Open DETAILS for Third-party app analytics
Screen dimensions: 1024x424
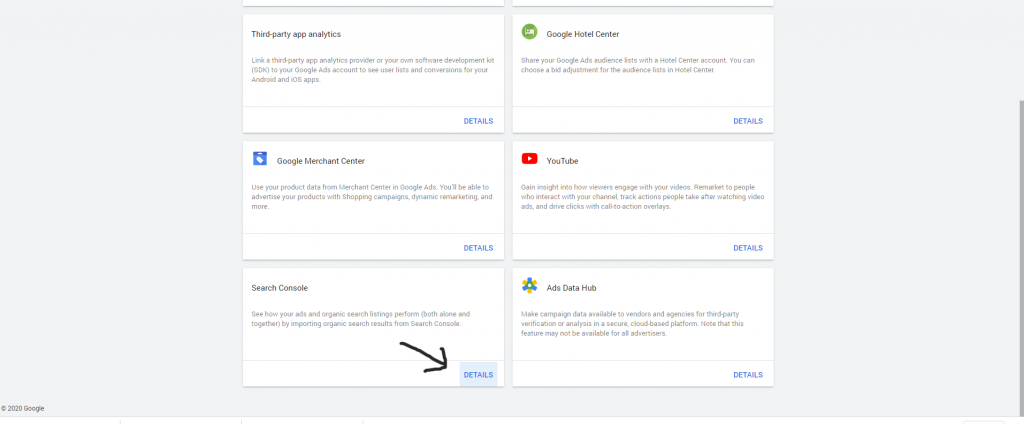pyautogui.click(x=478, y=121)
